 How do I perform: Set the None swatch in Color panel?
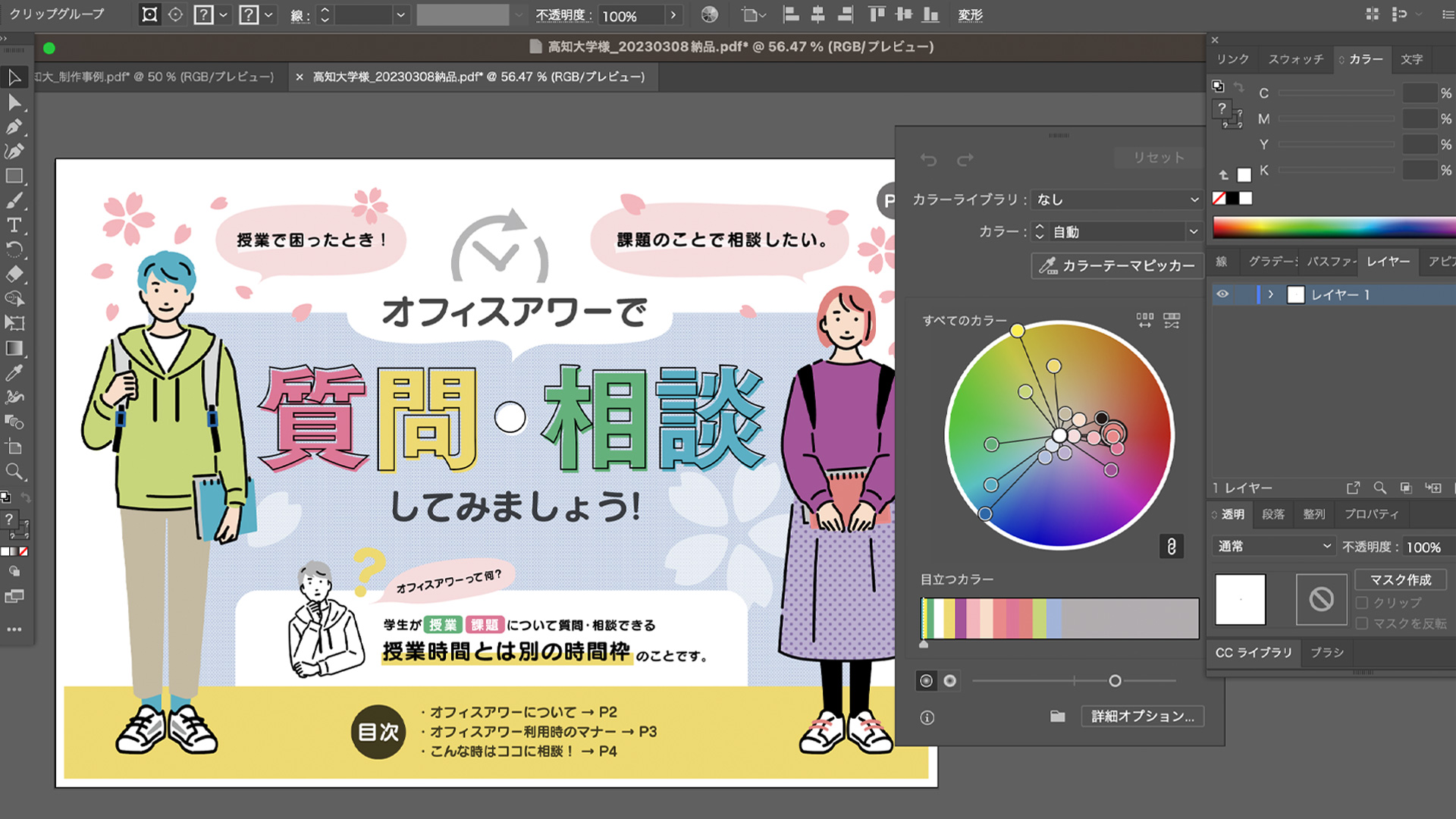click(x=1219, y=198)
